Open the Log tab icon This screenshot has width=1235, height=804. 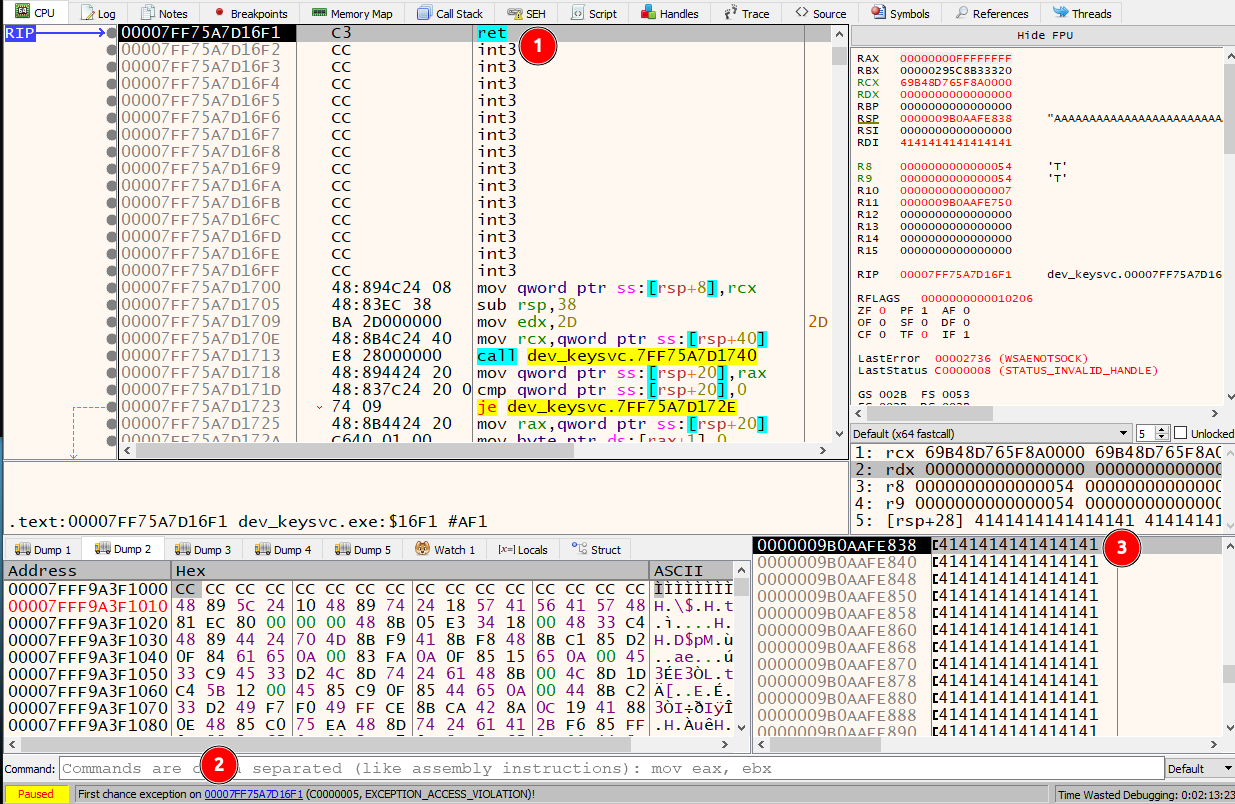[87, 13]
